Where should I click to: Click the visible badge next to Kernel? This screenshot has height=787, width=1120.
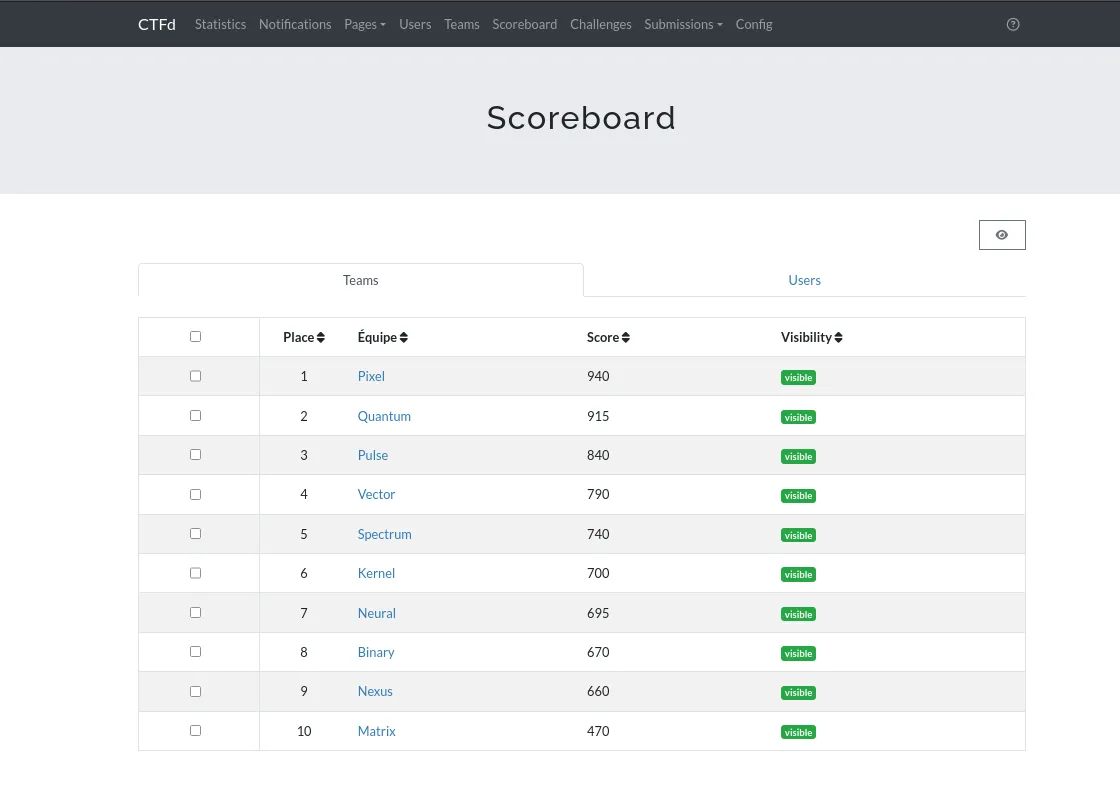coord(798,574)
